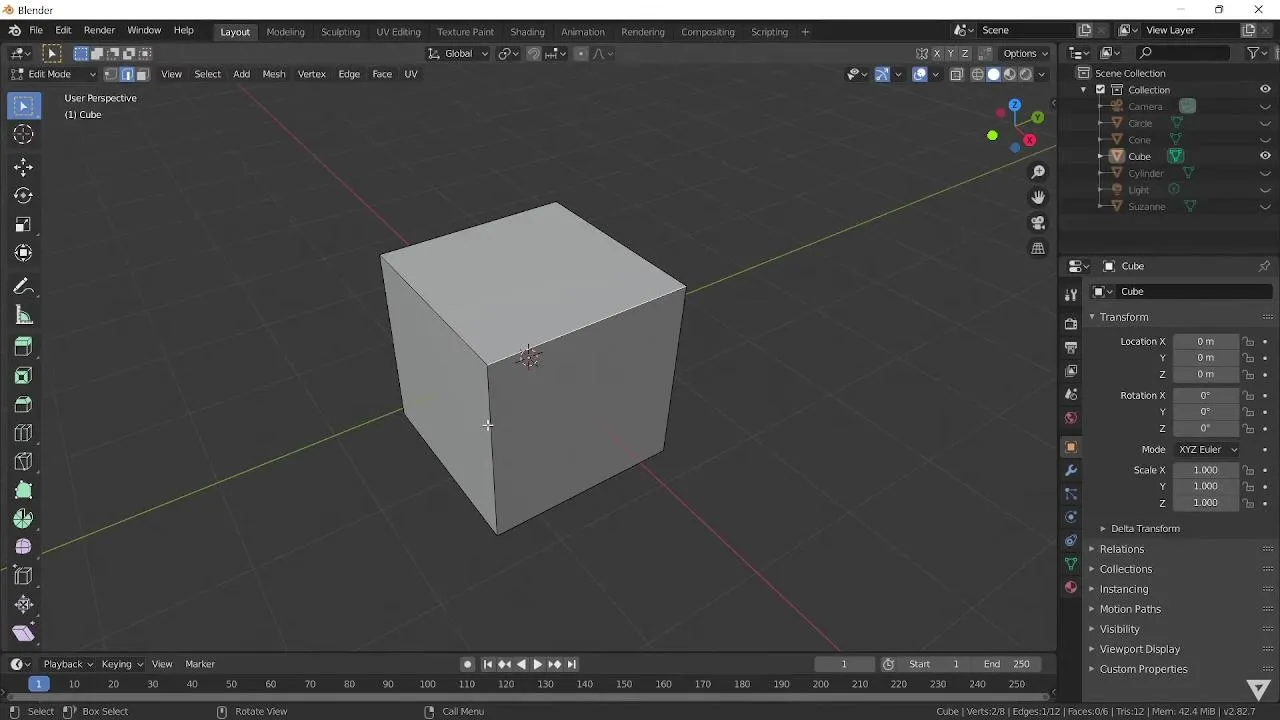Switch to Sculpting workspace tab
The image size is (1280, 720).
tap(340, 32)
